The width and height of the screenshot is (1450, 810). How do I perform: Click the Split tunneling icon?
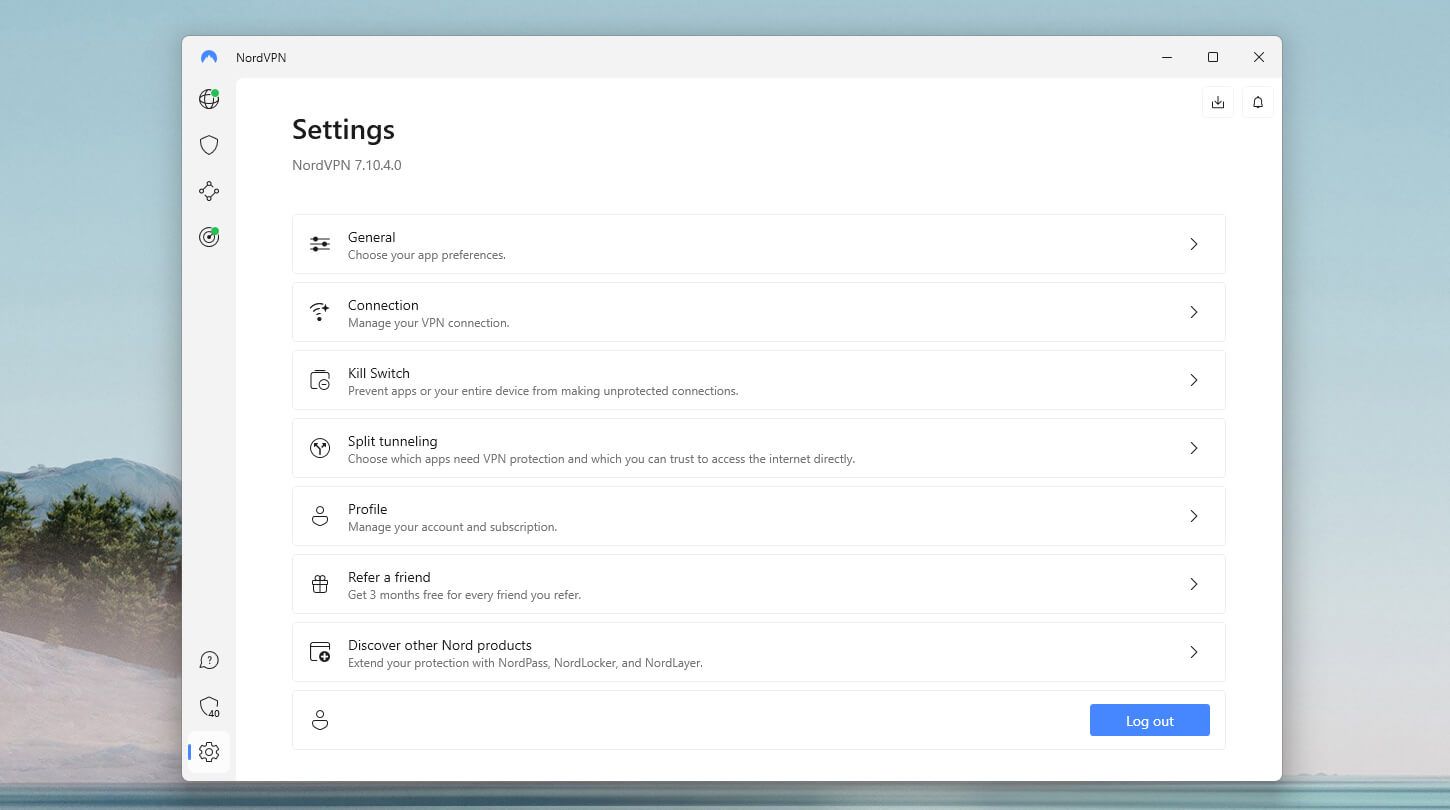[x=320, y=448]
